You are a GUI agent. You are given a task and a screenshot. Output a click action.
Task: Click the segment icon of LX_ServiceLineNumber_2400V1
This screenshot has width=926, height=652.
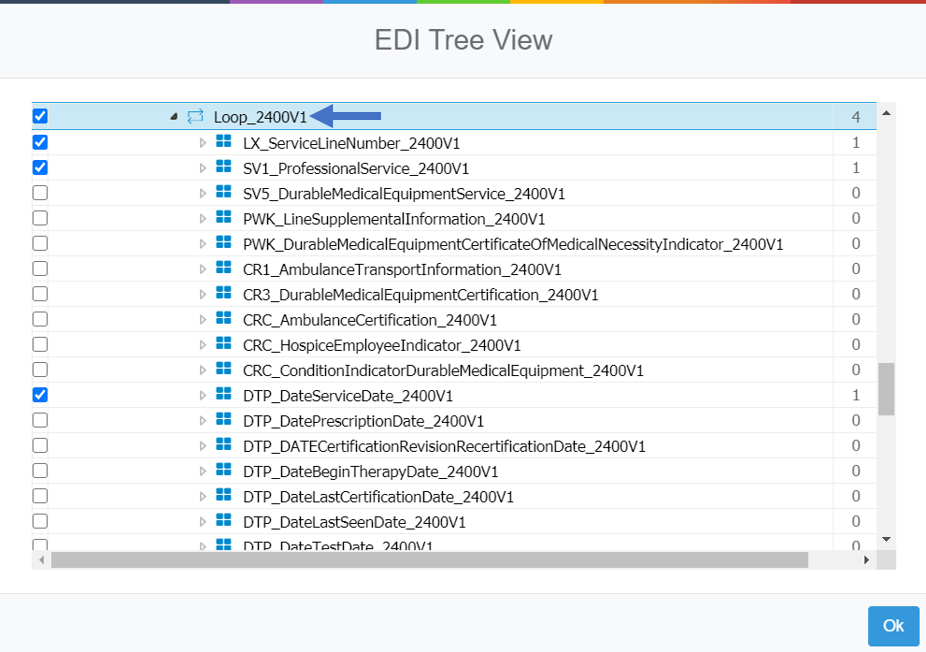coord(224,142)
